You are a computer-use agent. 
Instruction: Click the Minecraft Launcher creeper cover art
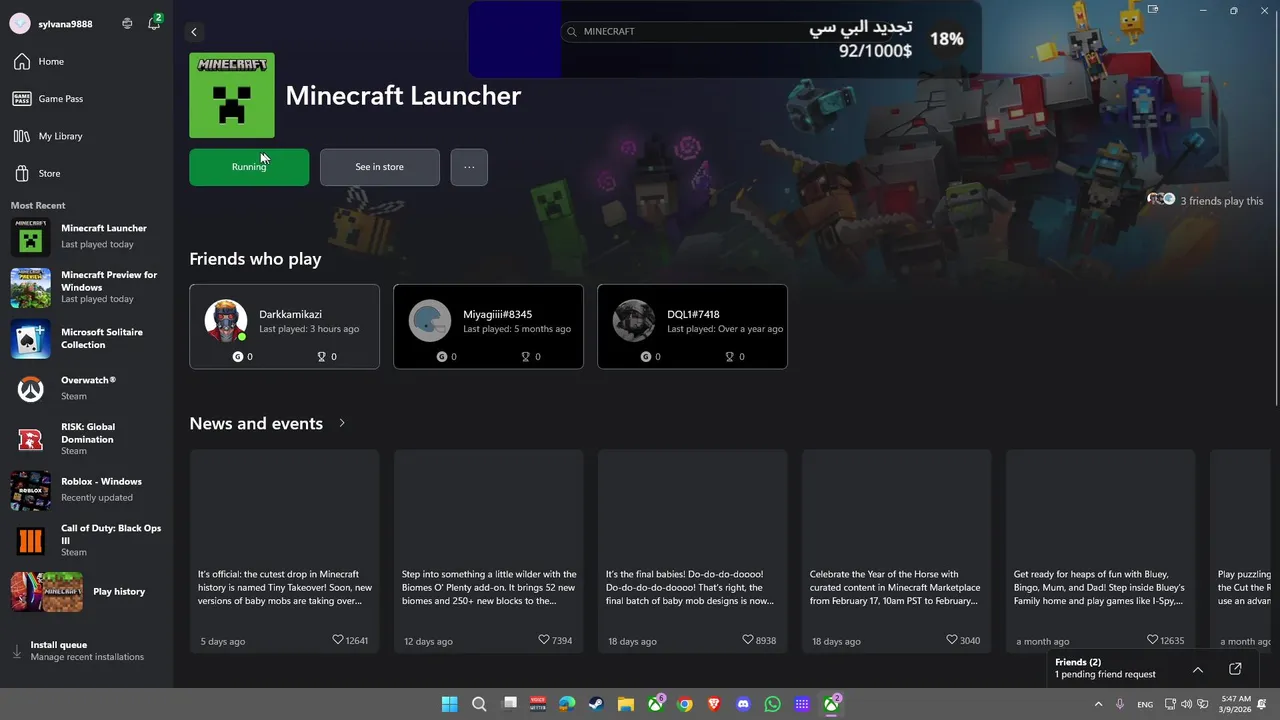[232, 95]
